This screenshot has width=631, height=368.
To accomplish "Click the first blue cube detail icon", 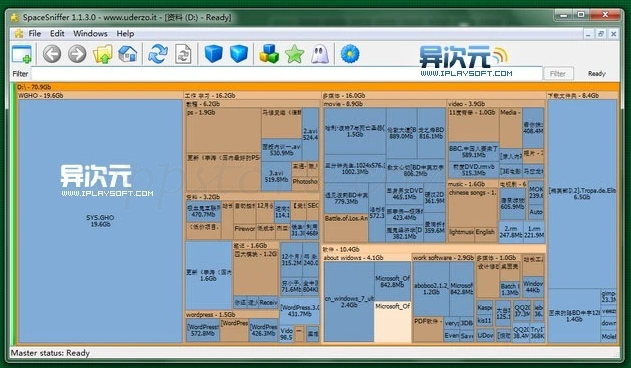I will tap(213, 54).
